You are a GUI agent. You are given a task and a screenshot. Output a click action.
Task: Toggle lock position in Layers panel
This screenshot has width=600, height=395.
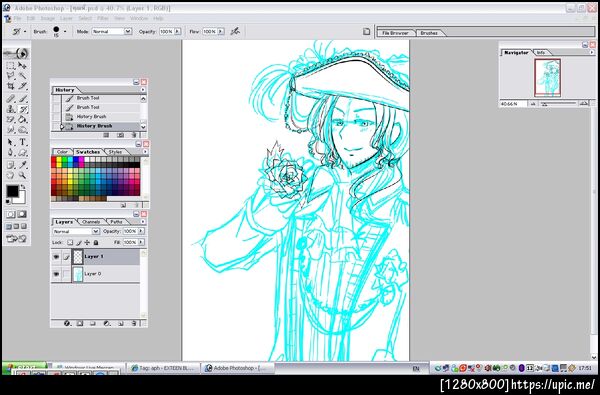(87, 242)
